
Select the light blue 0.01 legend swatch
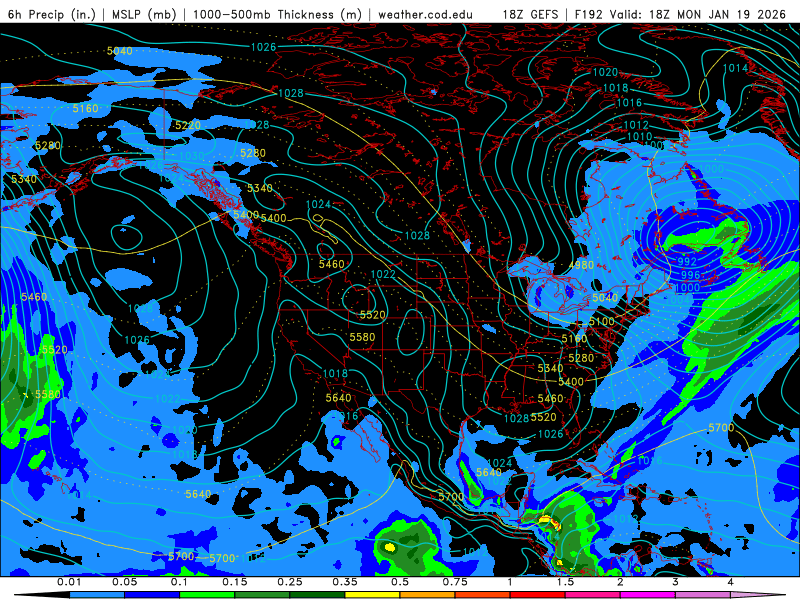tap(97, 595)
